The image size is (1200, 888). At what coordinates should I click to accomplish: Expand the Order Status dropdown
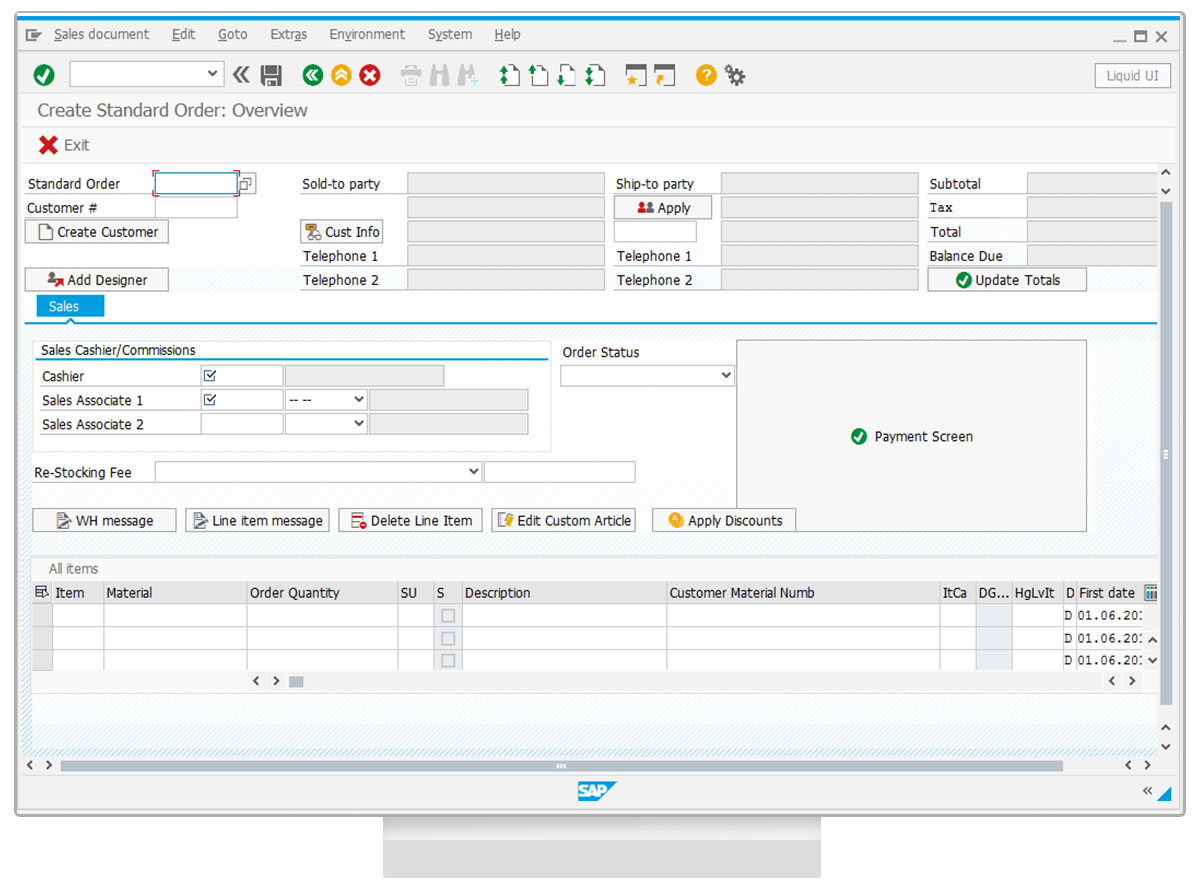point(725,376)
